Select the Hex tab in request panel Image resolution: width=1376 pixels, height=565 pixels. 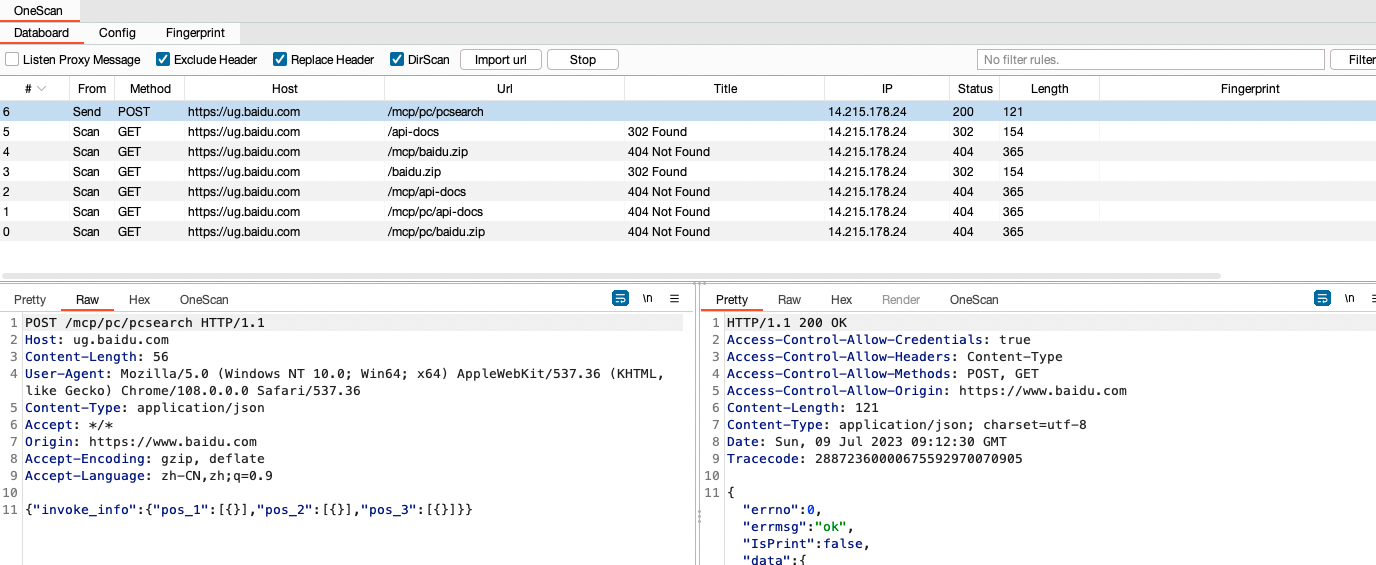[x=139, y=299]
